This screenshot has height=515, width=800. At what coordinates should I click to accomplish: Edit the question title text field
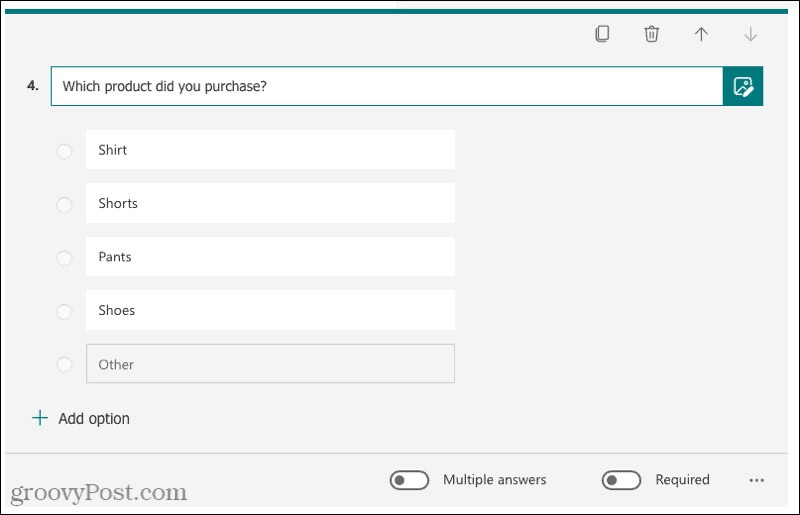[386, 86]
